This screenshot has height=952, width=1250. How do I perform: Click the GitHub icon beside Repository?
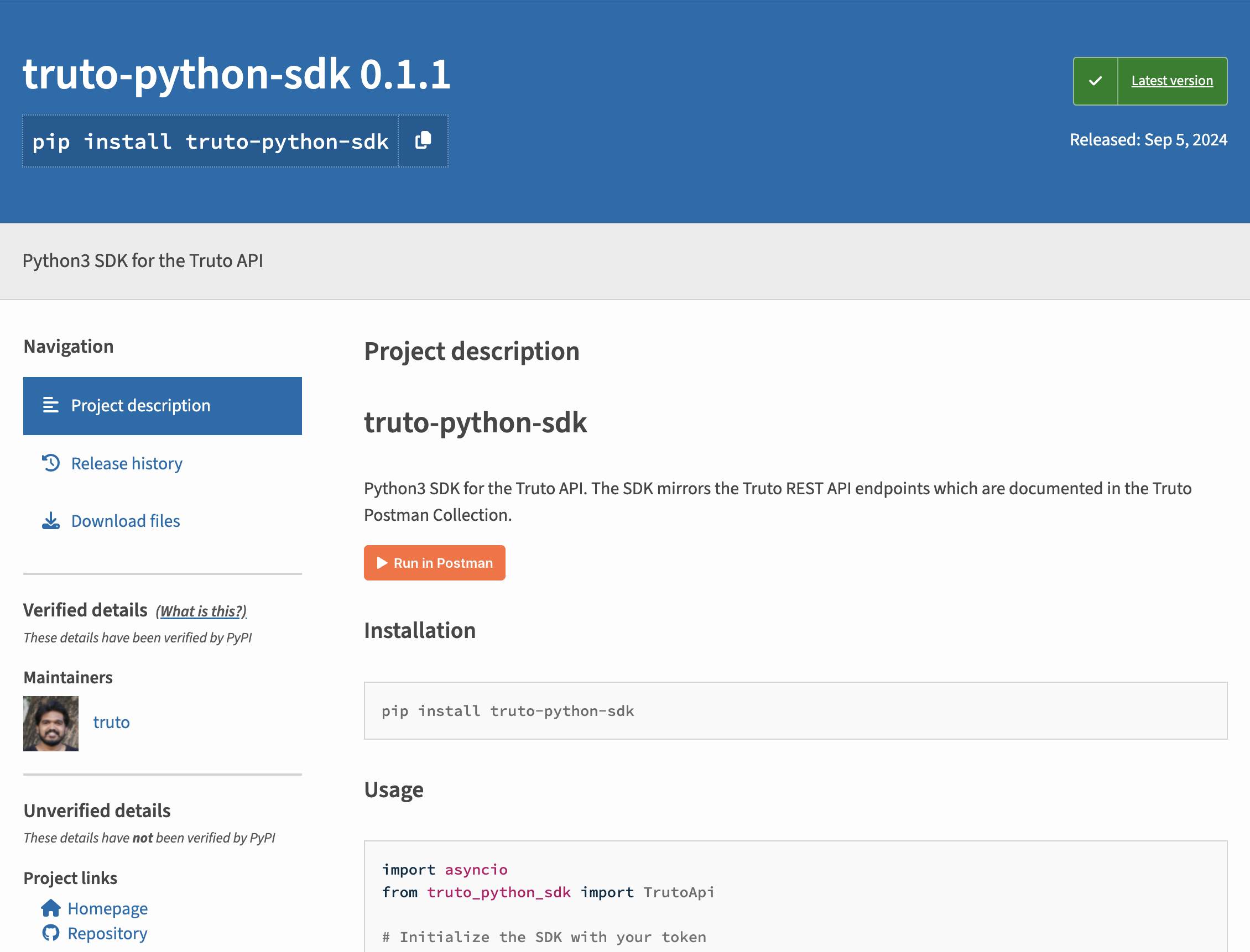[50, 933]
